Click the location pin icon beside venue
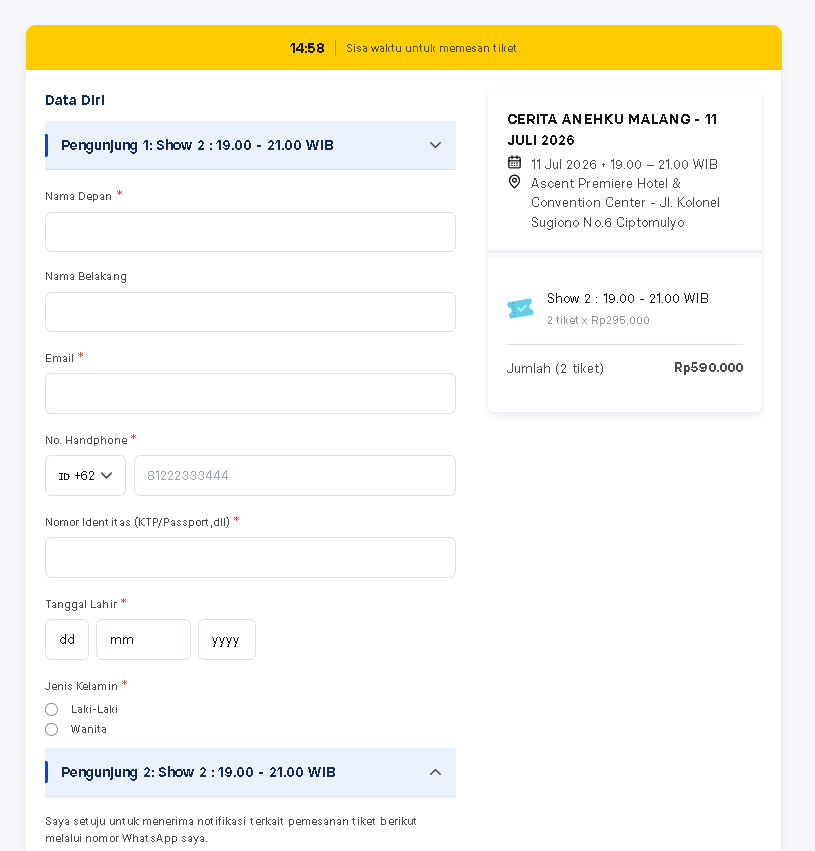The image size is (815, 851). [x=514, y=182]
